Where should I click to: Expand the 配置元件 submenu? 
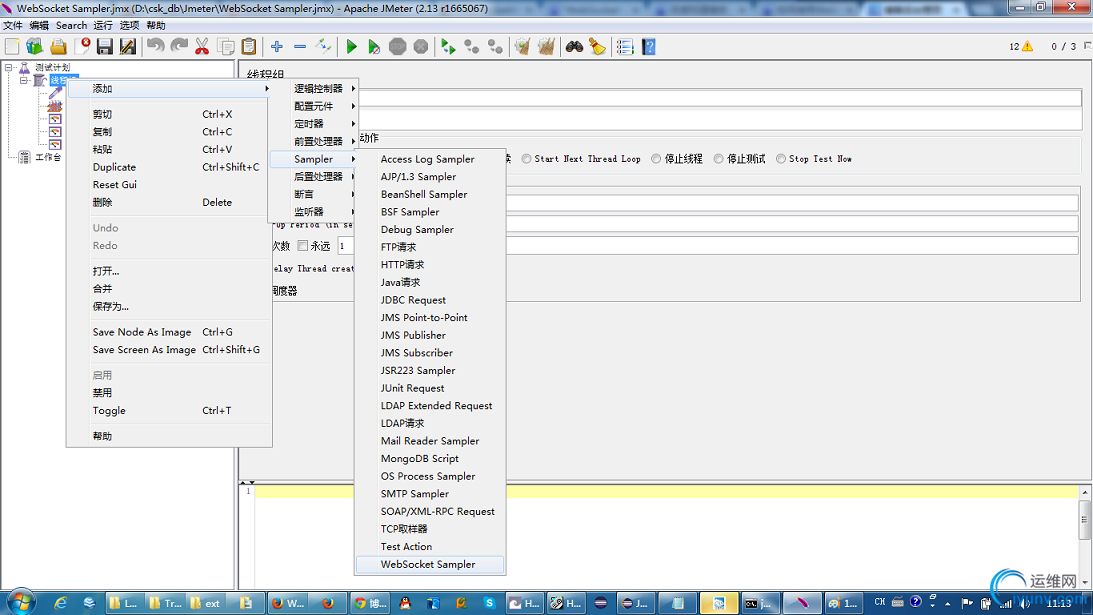pyautogui.click(x=313, y=106)
